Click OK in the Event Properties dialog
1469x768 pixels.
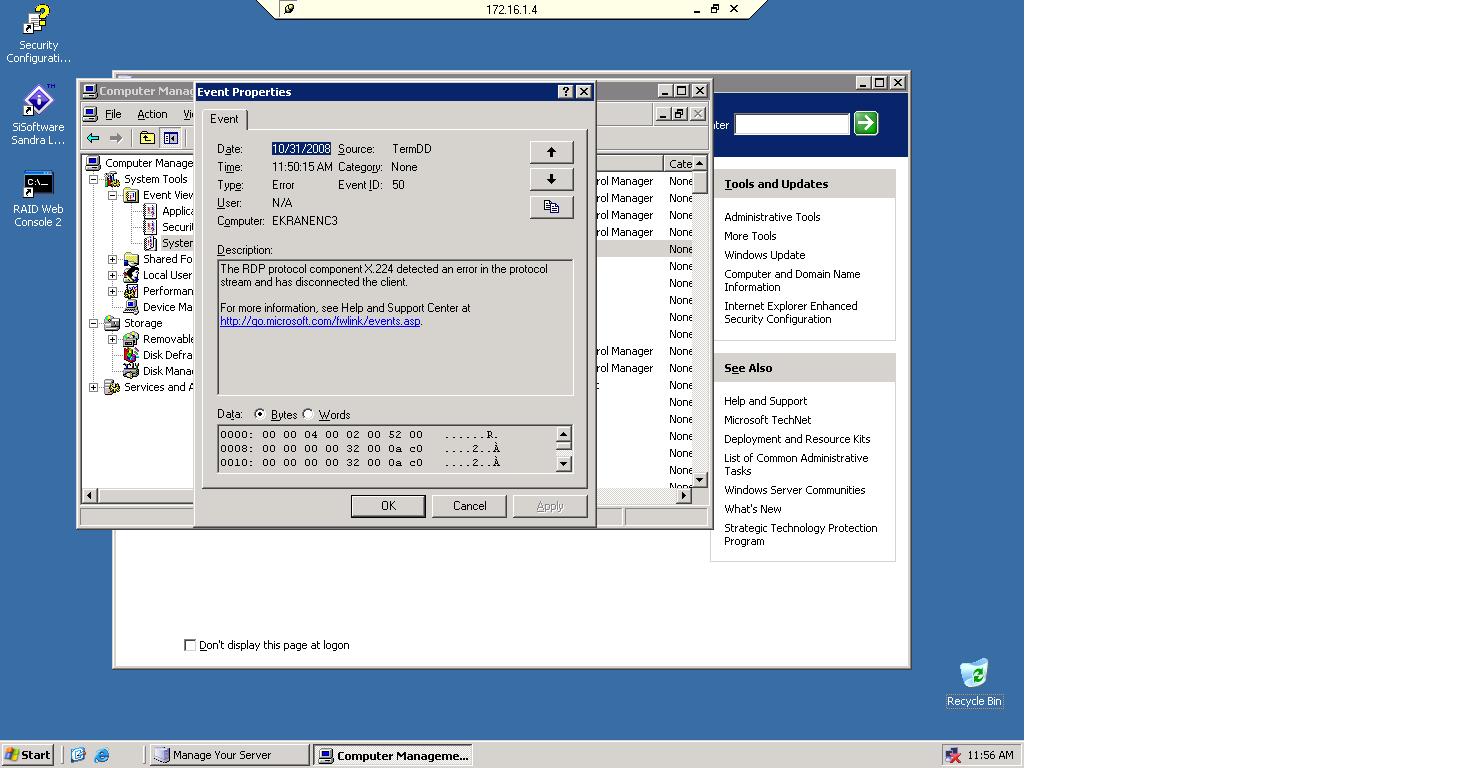(388, 506)
